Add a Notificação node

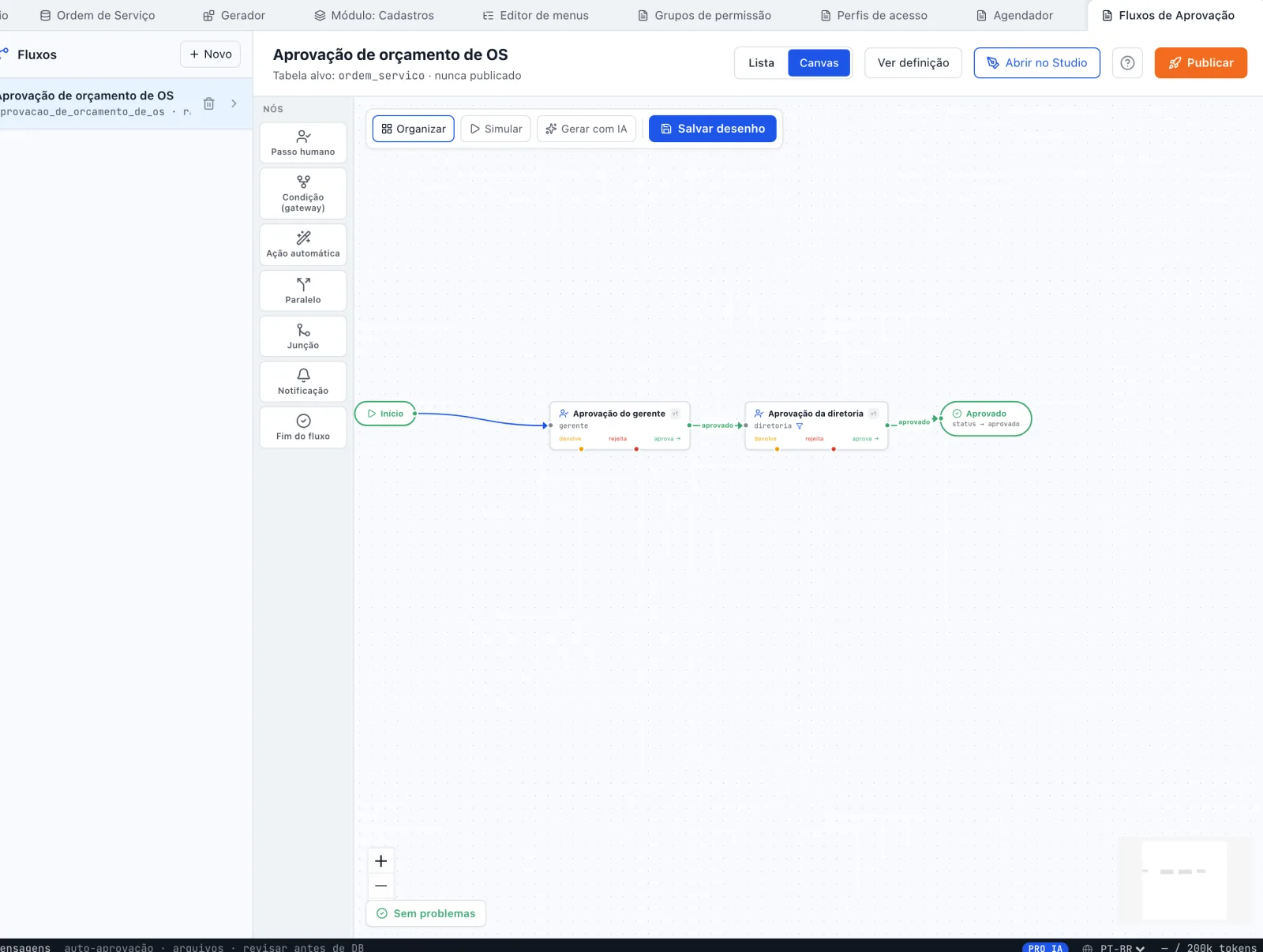click(303, 382)
